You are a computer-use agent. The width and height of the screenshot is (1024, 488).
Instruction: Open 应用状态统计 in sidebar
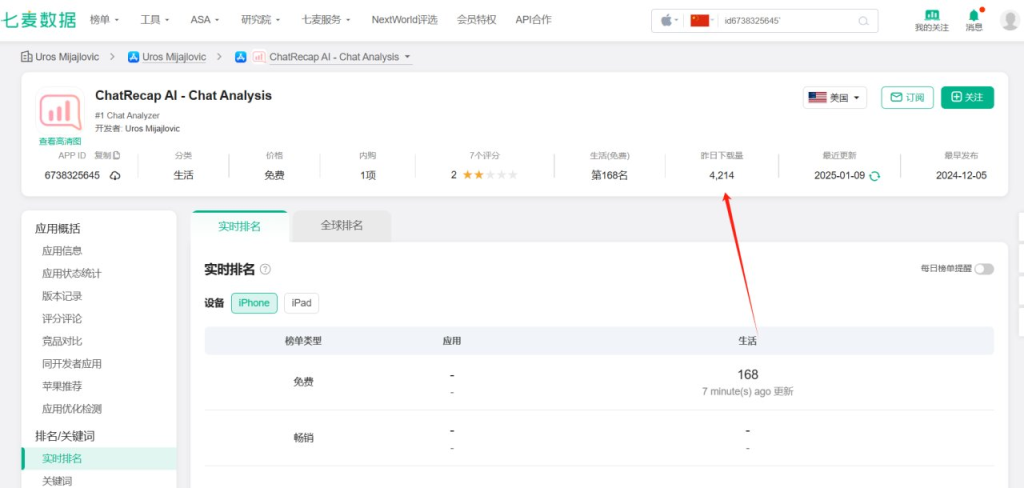pos(72,273)
